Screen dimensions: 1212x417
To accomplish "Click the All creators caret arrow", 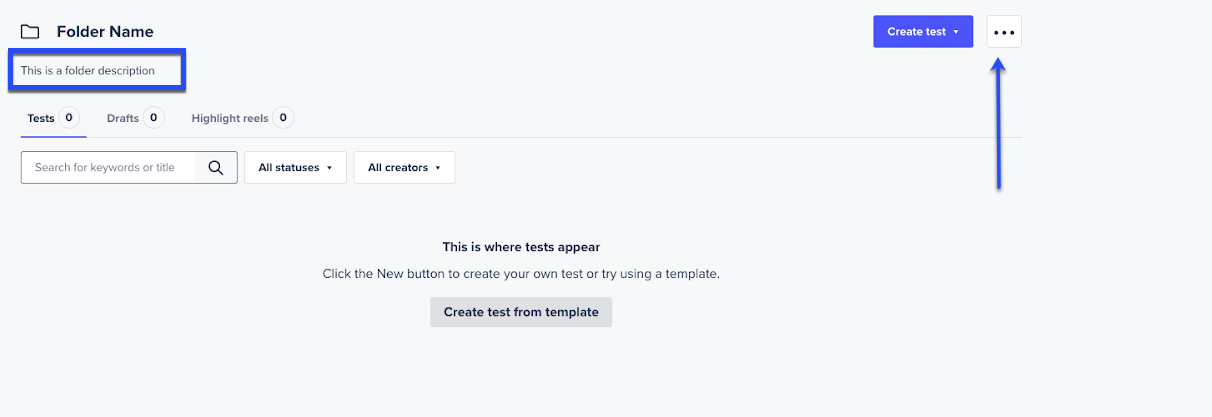I will (438, 168).
